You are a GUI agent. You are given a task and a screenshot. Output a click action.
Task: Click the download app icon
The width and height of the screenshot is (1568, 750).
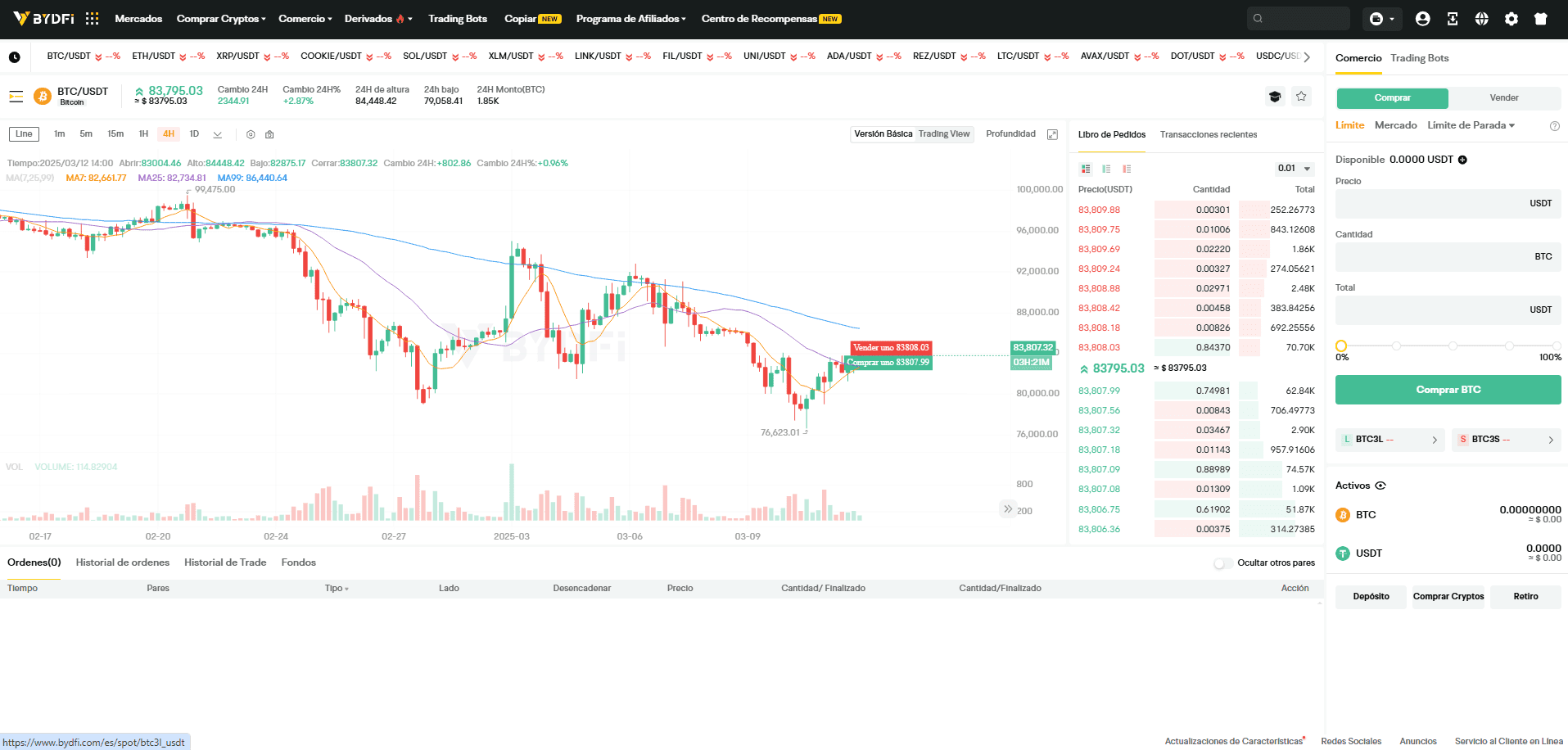(1453, 18)
